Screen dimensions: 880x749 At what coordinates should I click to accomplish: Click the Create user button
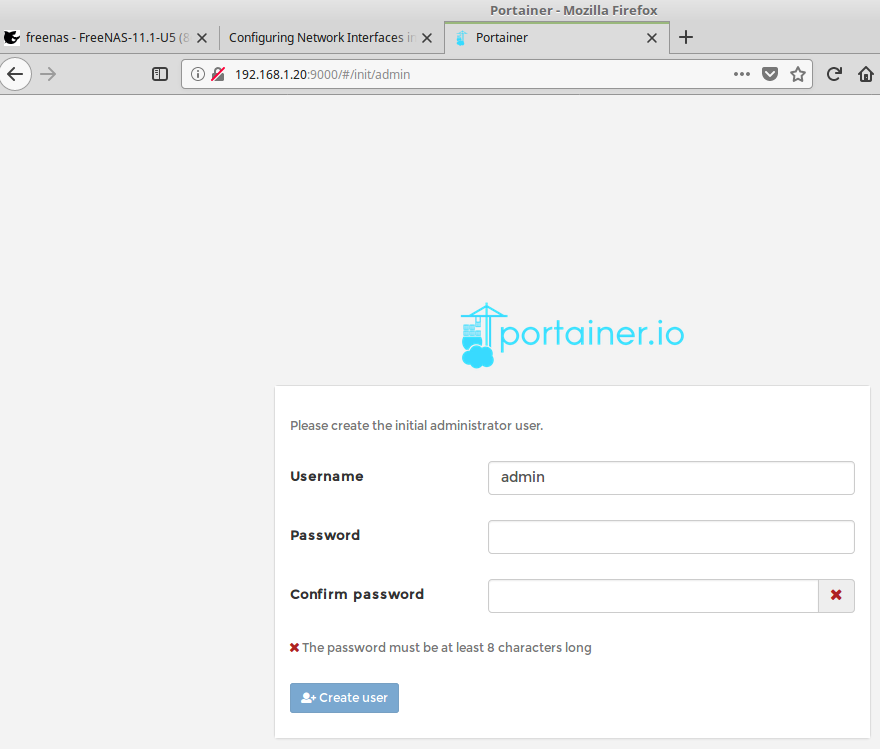[x=345, y=698]
